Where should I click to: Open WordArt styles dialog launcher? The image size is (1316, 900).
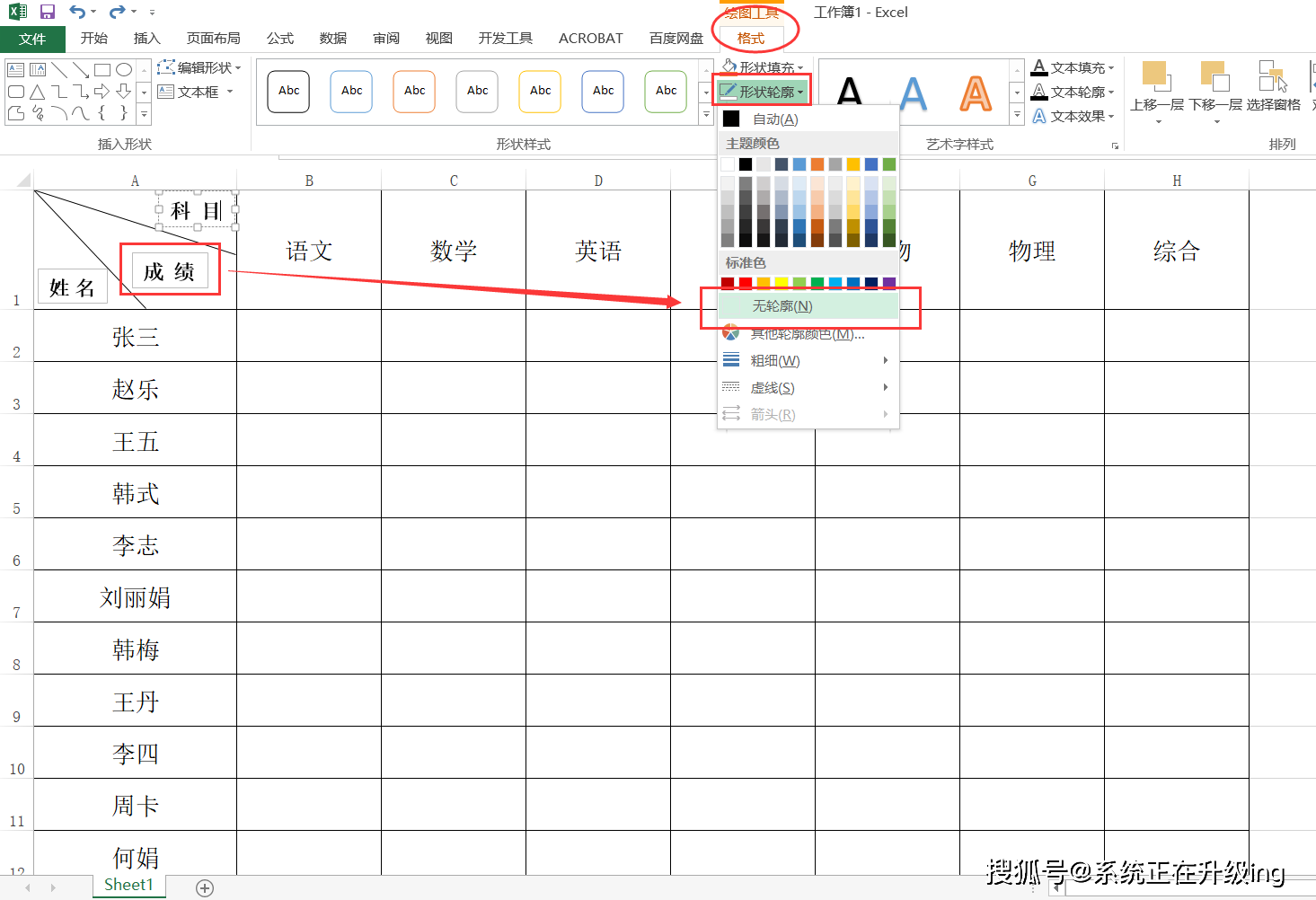pos(1115,146)
